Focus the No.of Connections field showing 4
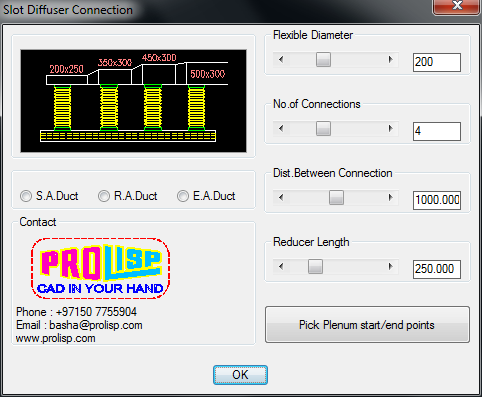This screenshot has width=482, height=397. pos(437,131)
